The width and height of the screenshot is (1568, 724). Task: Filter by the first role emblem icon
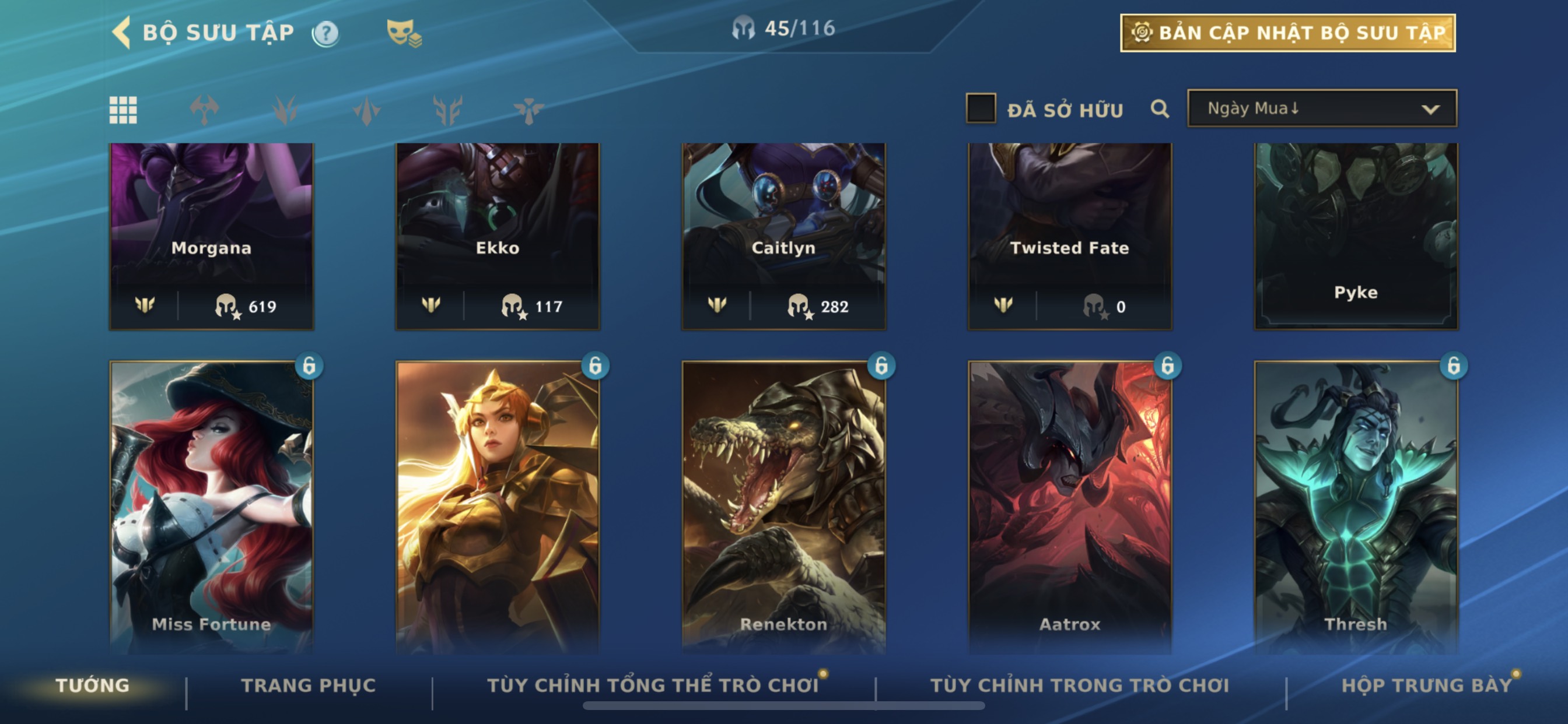click(204, 110)
